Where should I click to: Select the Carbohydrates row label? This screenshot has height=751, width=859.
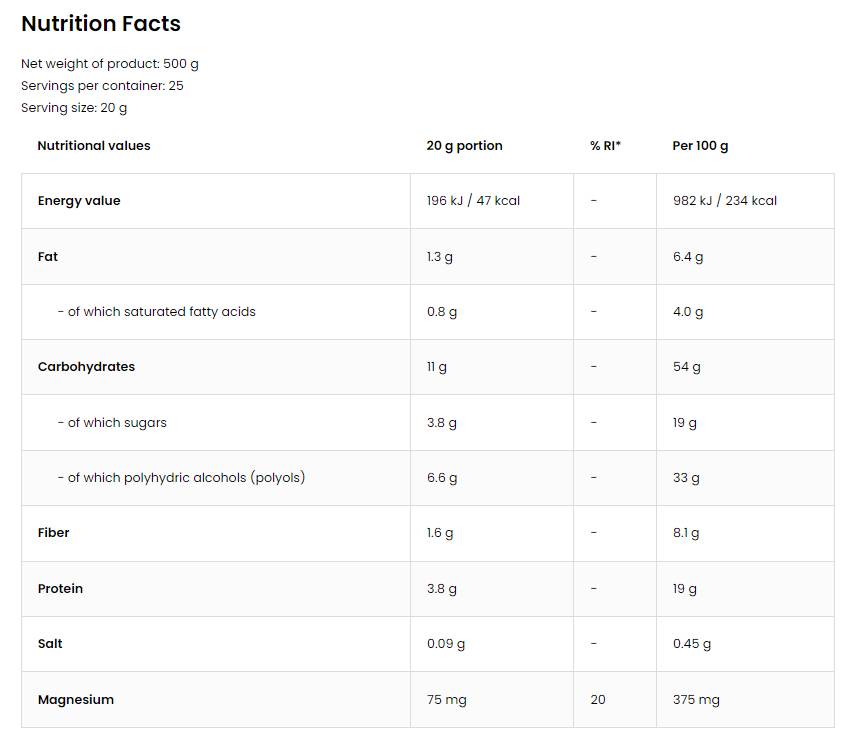[x=86, y=367]
